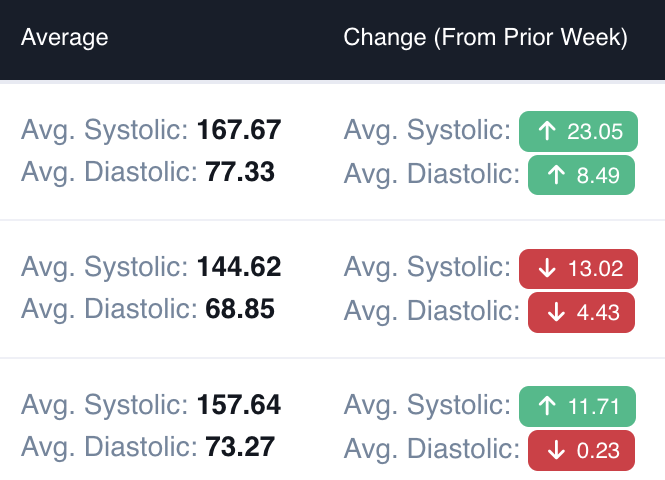Click the up arrow in 8.49 badge
The width and height of the screenshot is (665, 480).
(556, 175)
